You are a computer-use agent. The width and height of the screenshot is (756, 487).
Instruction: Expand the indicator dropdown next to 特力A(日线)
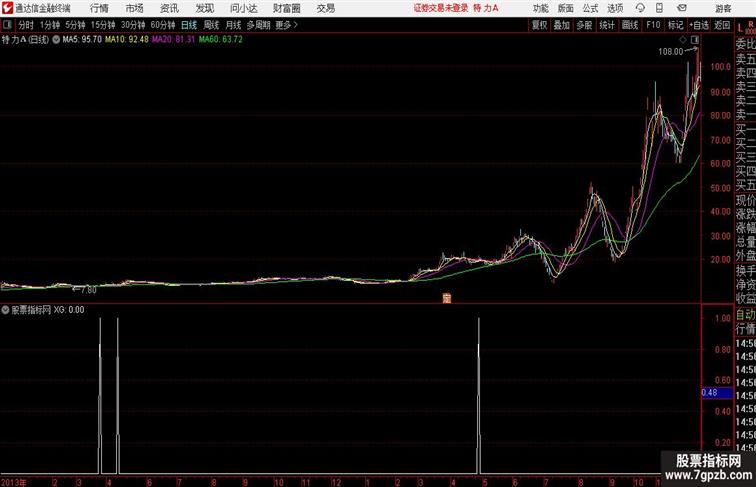coord(56,40)
